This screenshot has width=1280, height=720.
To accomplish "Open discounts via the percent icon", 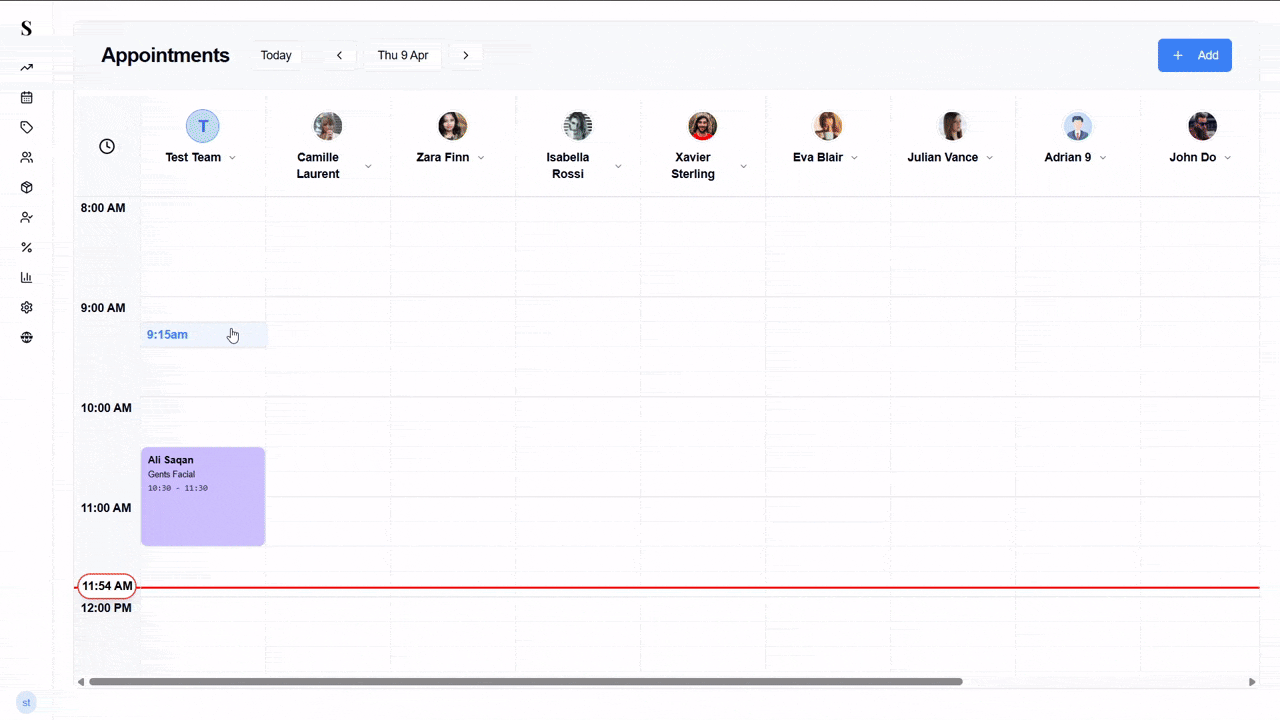I will [x=26, y=247].
